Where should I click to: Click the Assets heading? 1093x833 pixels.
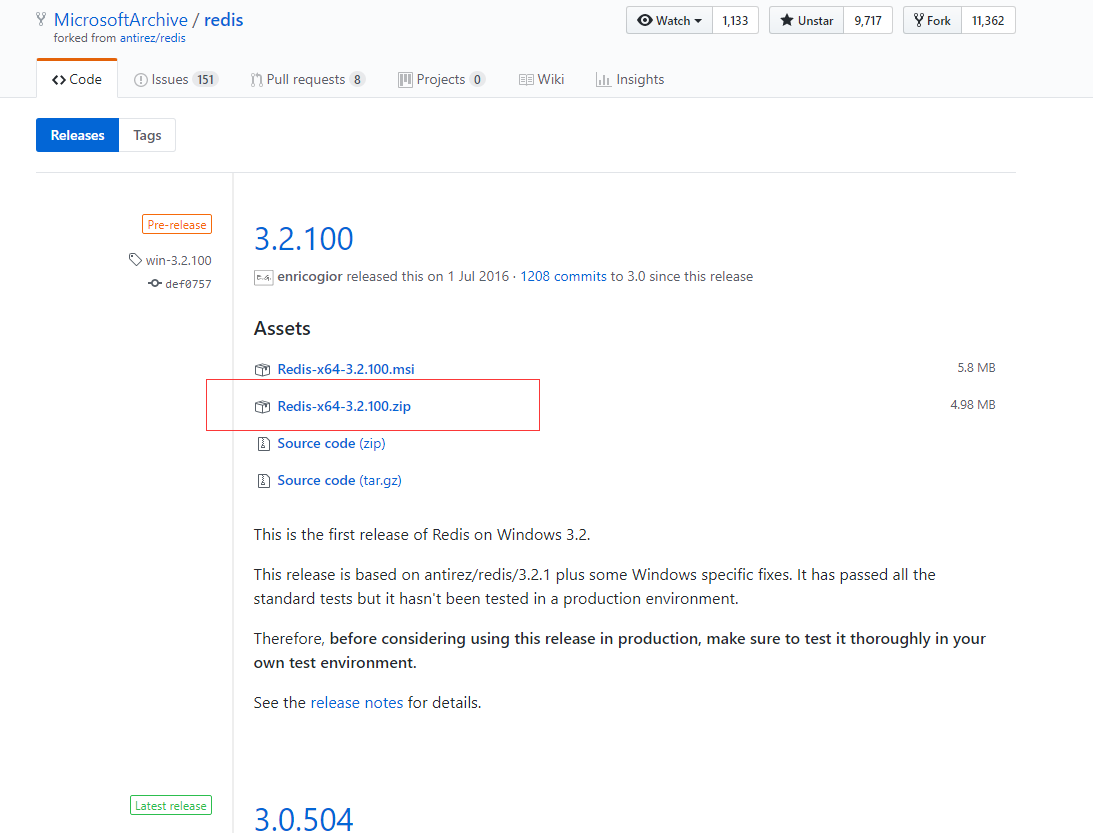tap(282, 328)
